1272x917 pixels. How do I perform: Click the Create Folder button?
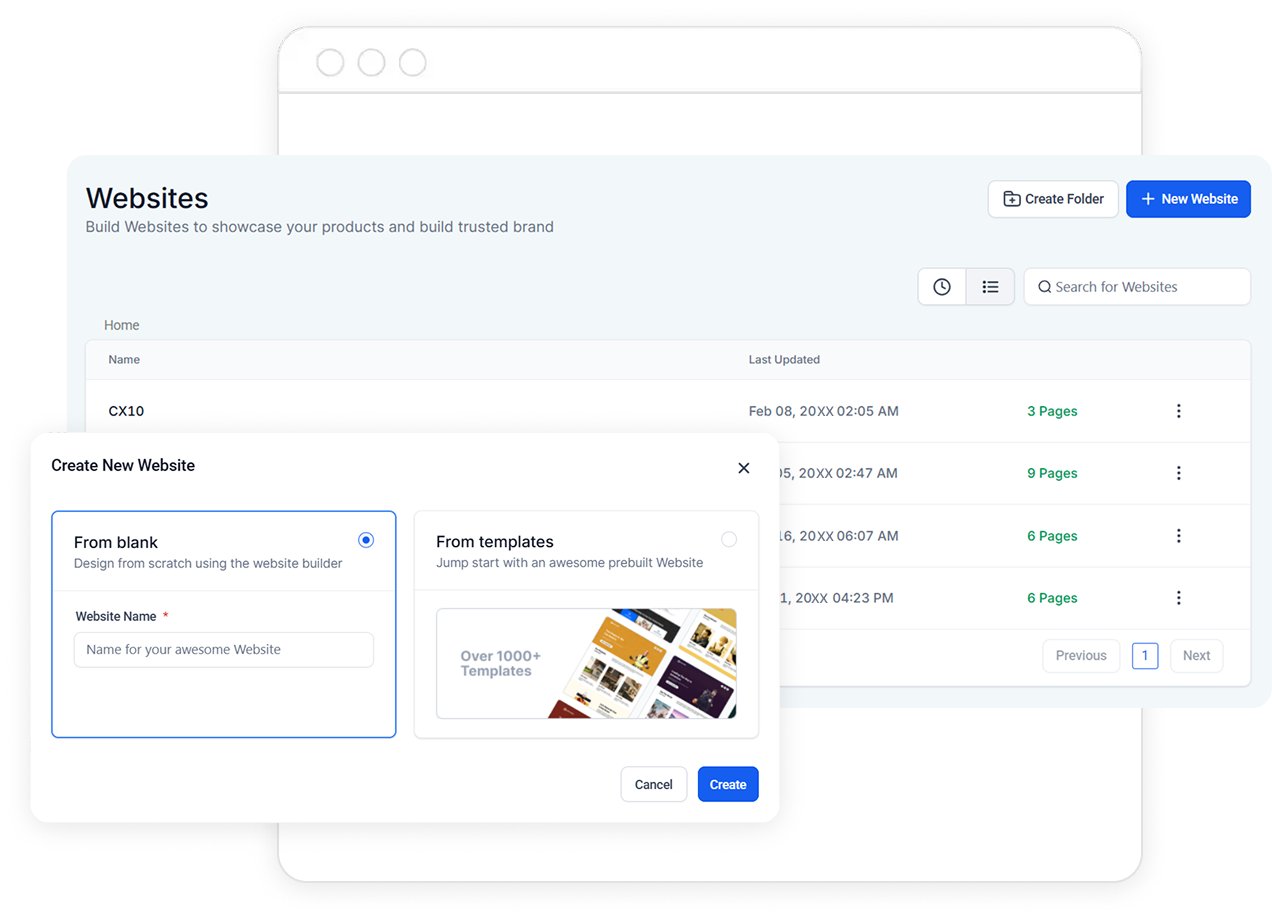(1053, 199)
